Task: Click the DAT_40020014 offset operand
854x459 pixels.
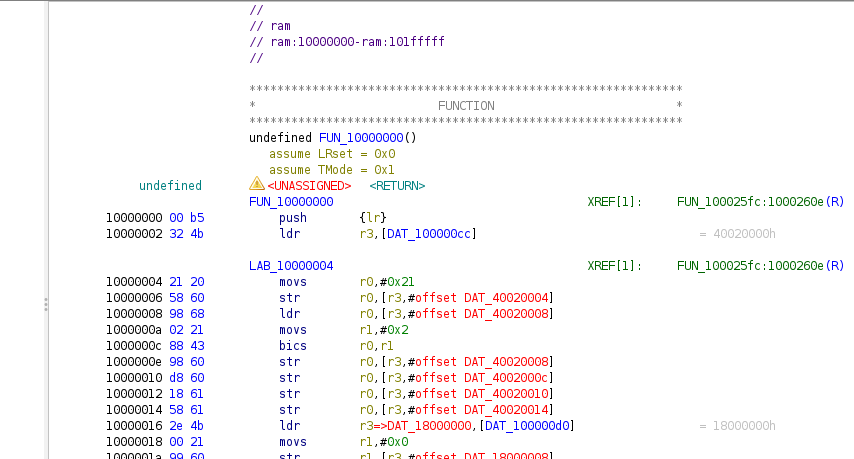Action: (x=508, y=410)
